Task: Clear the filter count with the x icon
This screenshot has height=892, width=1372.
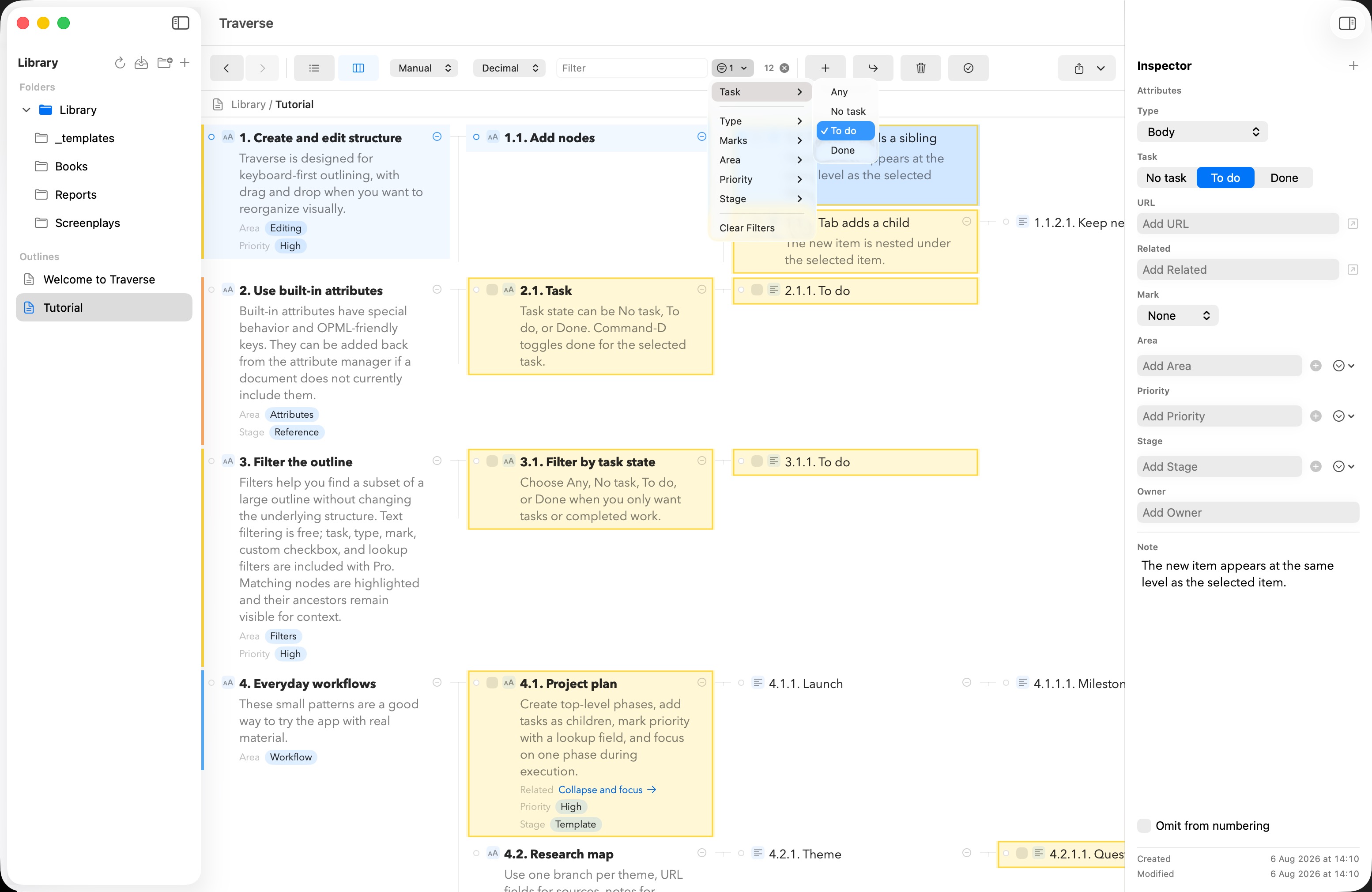Action: coord(784,68)
